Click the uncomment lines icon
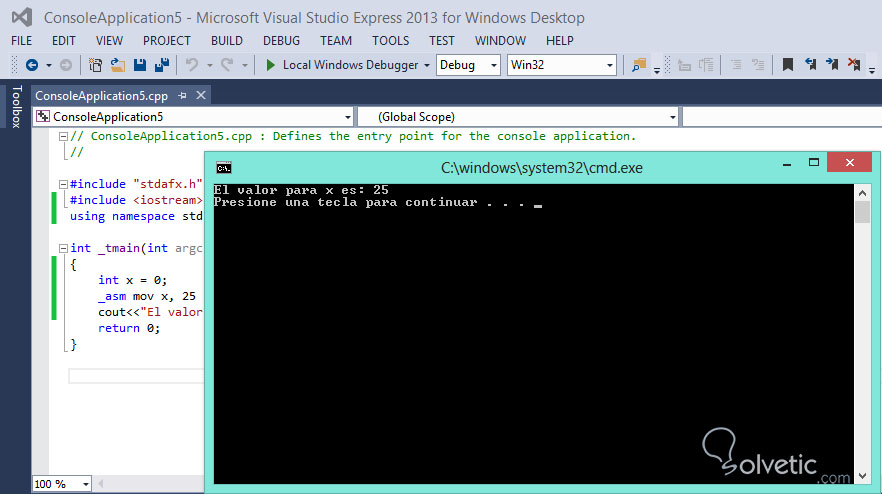 click(758, 65)
